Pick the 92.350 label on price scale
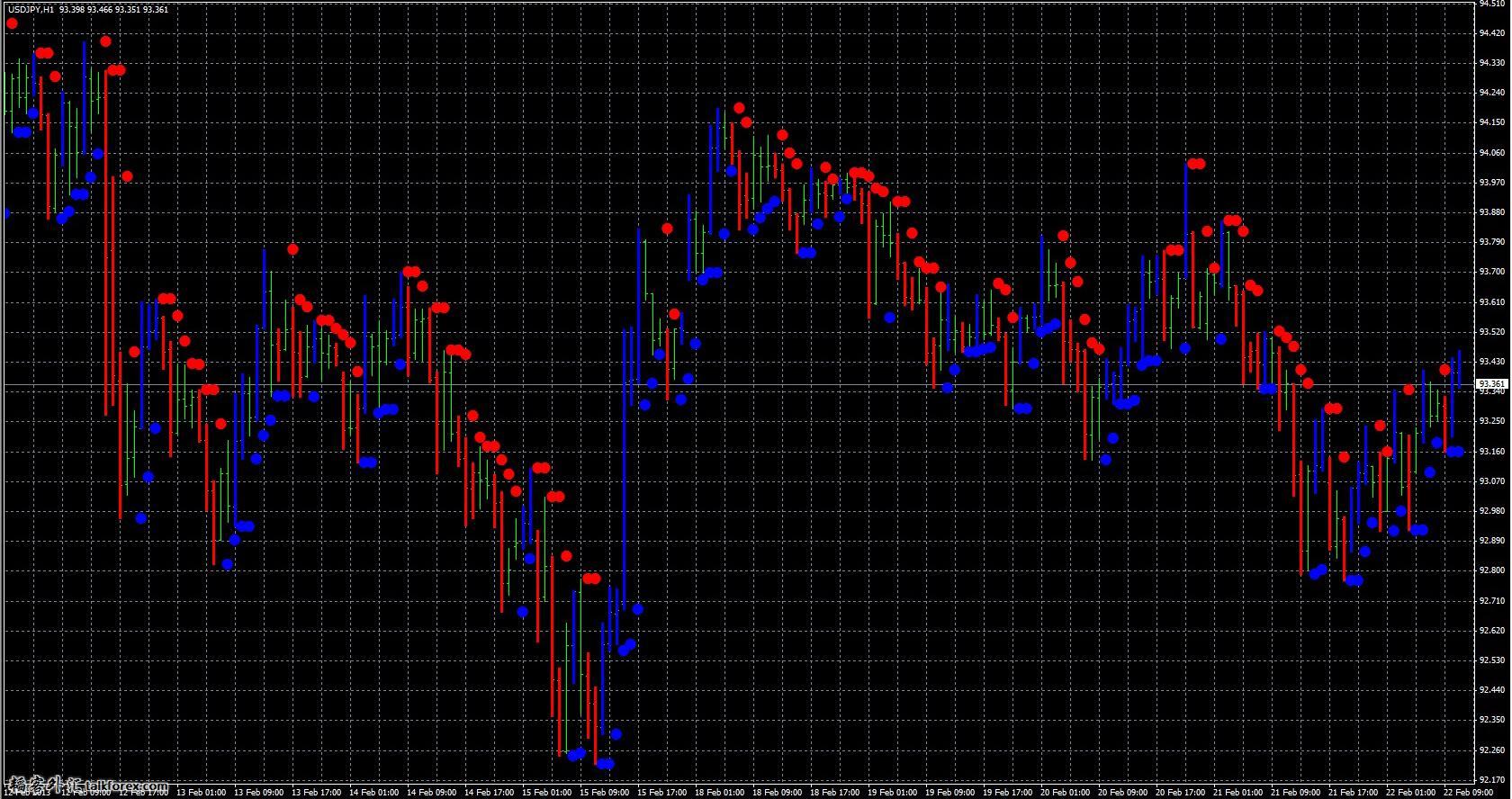This screenshot has width=1512, height=799. click(1492, 720)
